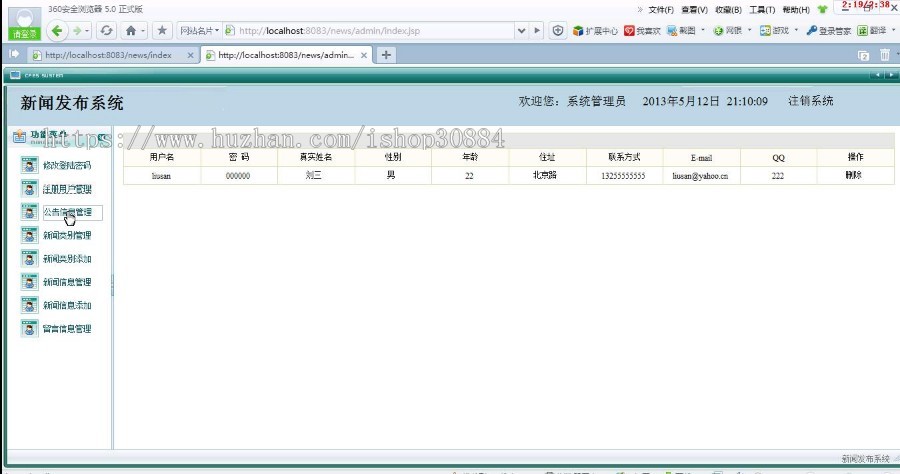This screenshot has width=900, height=474.
Task: Reload the page with the Refresh icon
Action: pyautogui.click(x=106, y=30)
